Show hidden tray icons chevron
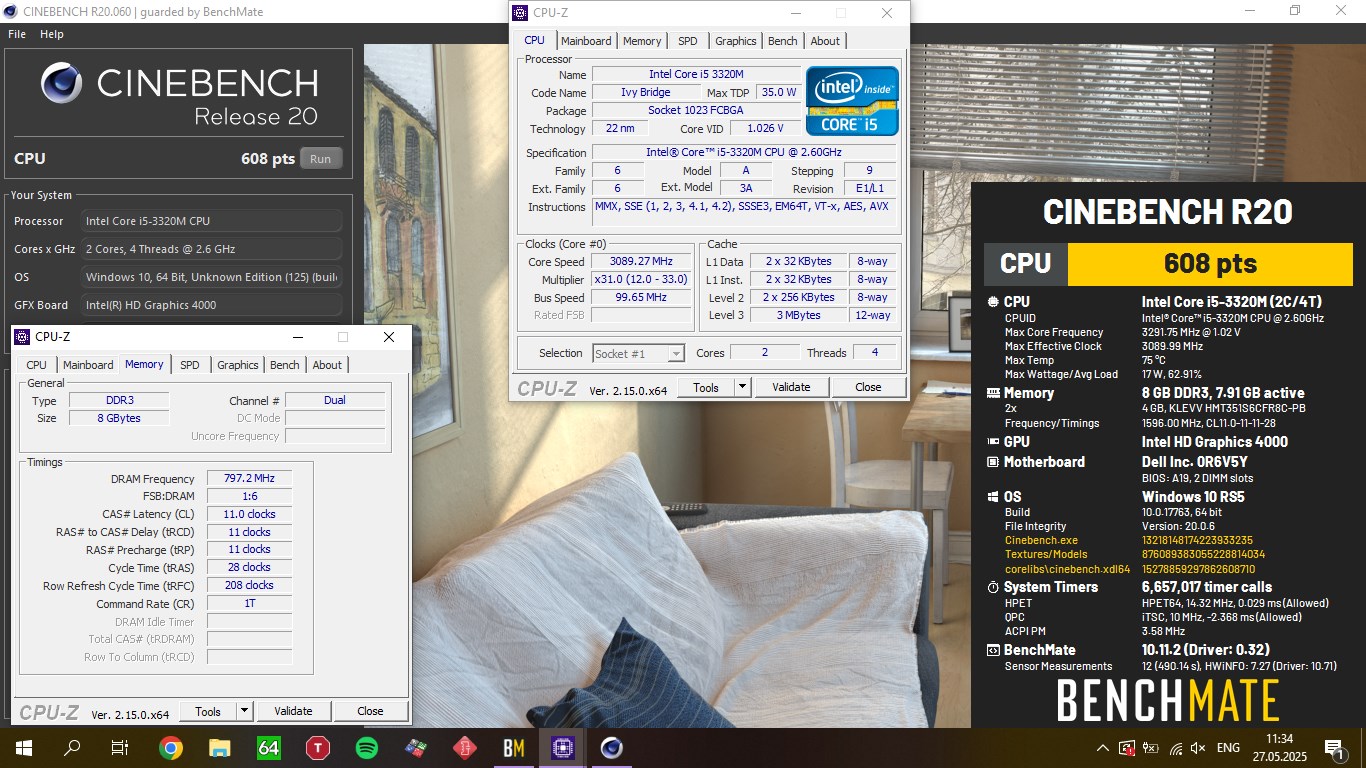Viewport: 1366px width, 768px height. coord(1103,748)
